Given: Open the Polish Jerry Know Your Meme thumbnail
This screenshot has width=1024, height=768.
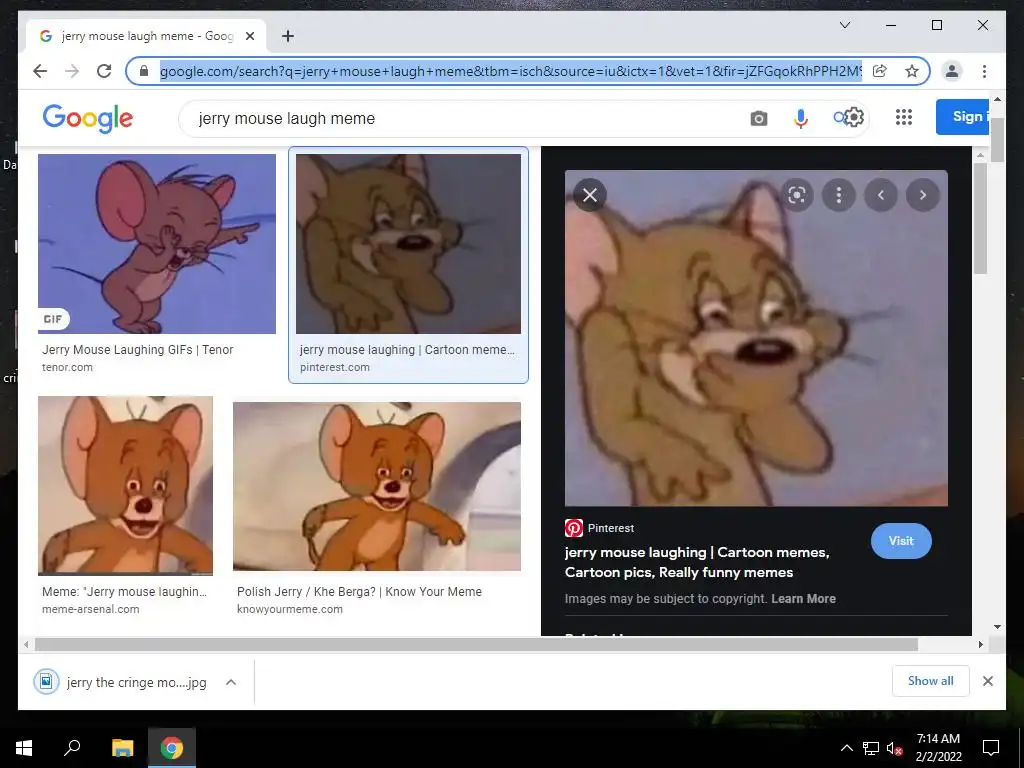Looking at the screenshot, I should coord(377,487).
